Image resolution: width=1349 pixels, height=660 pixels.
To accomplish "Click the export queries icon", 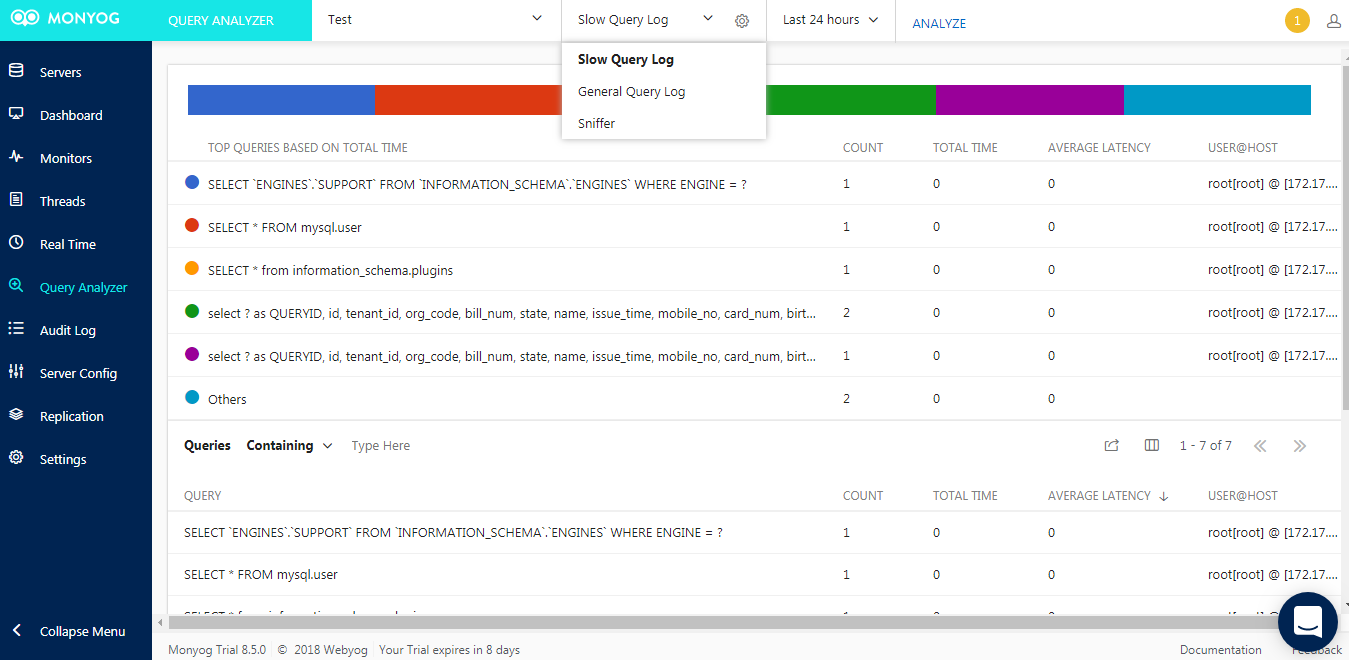I will [x=1111, y=446].
